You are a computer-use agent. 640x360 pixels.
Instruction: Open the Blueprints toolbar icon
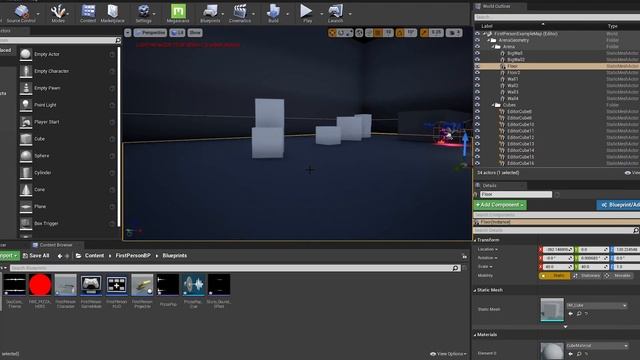point(210,13)
